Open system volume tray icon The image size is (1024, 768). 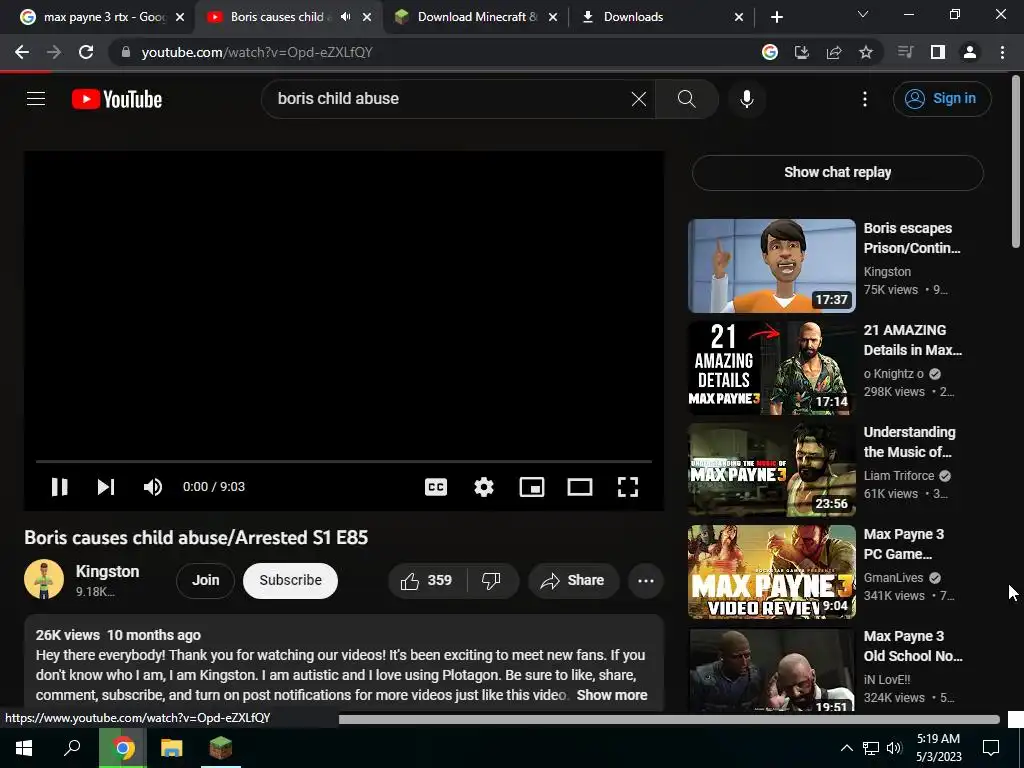tap(894, 748)
